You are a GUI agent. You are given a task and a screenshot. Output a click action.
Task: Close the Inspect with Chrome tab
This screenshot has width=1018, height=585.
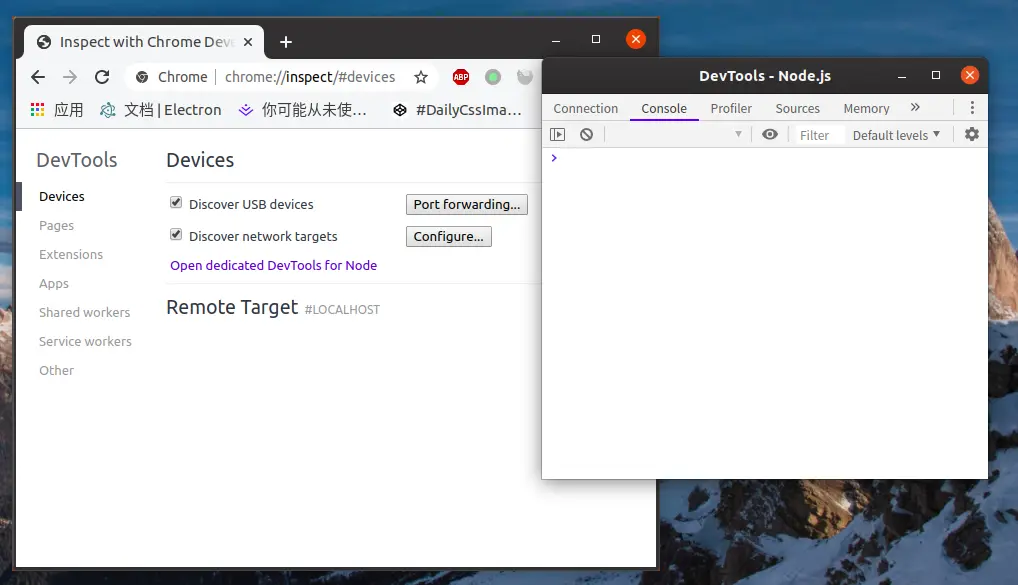(248, 42)
